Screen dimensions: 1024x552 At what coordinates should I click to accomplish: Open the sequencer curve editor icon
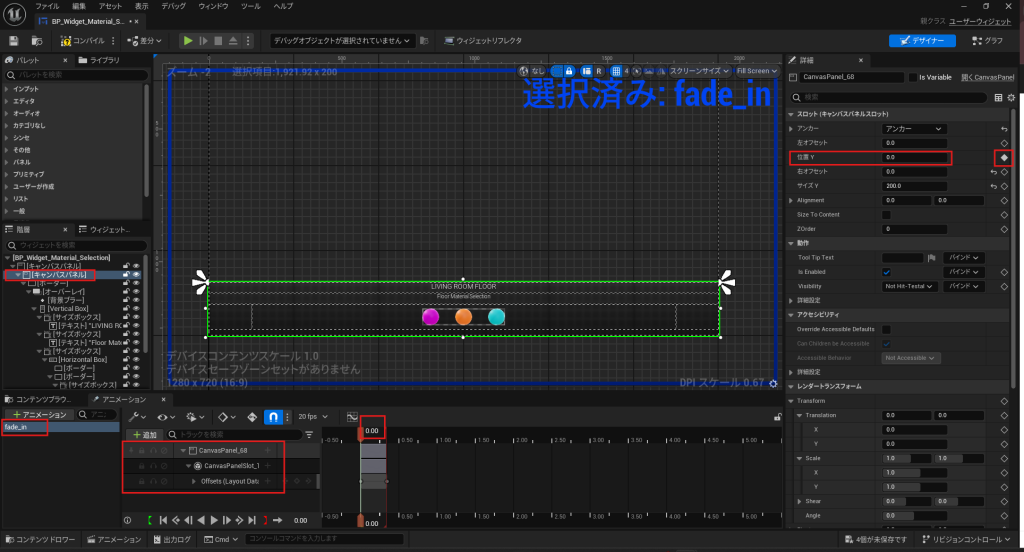coord(352,416)
